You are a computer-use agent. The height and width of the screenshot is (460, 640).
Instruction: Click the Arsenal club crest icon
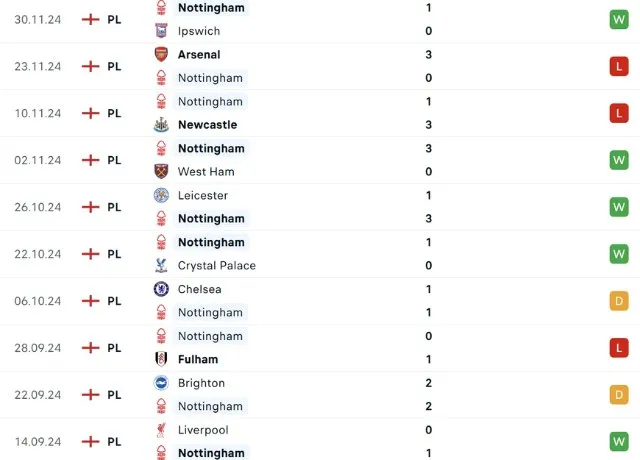(160, 55)
